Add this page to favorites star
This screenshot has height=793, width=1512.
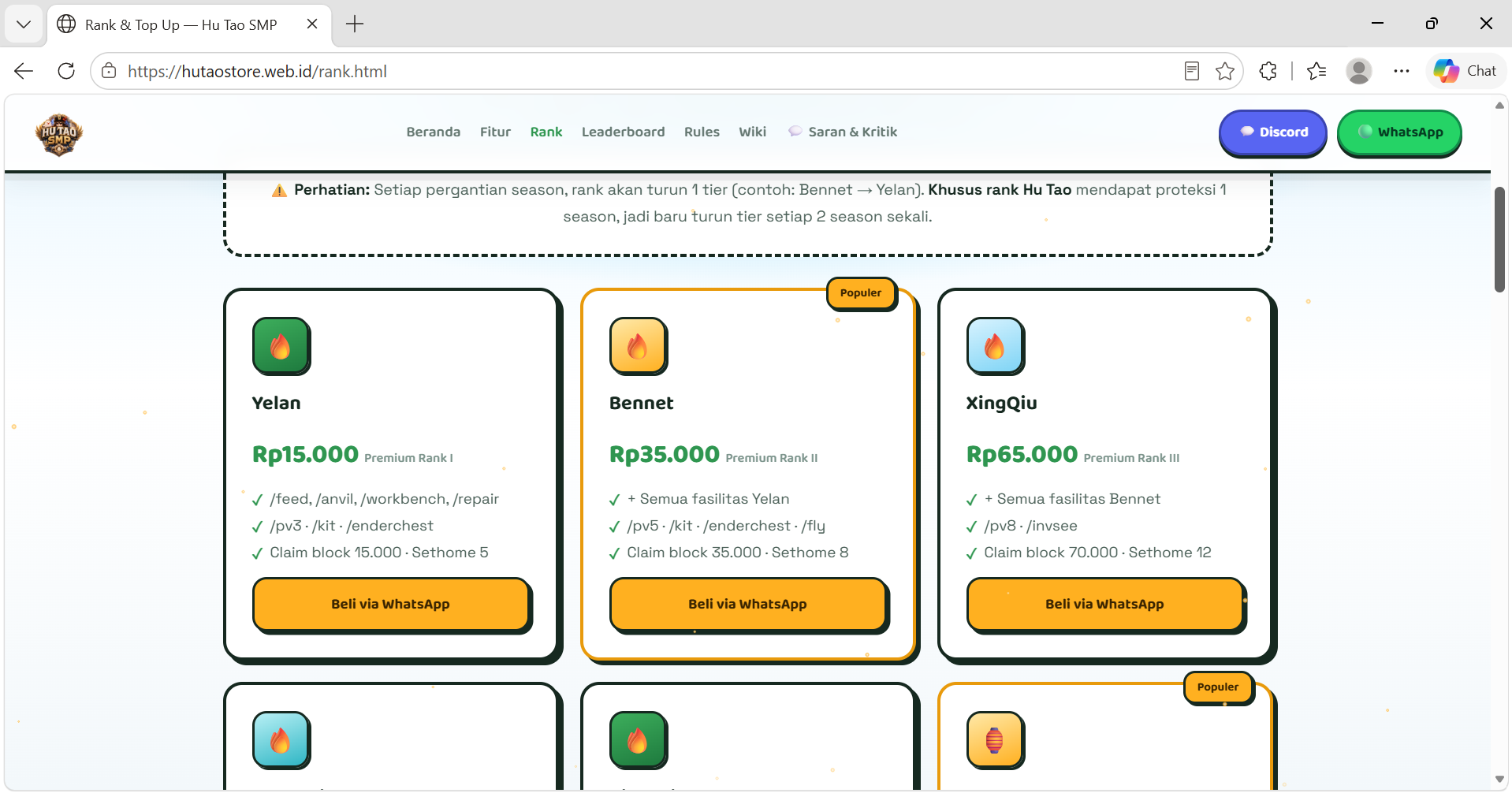(1225, 71)
